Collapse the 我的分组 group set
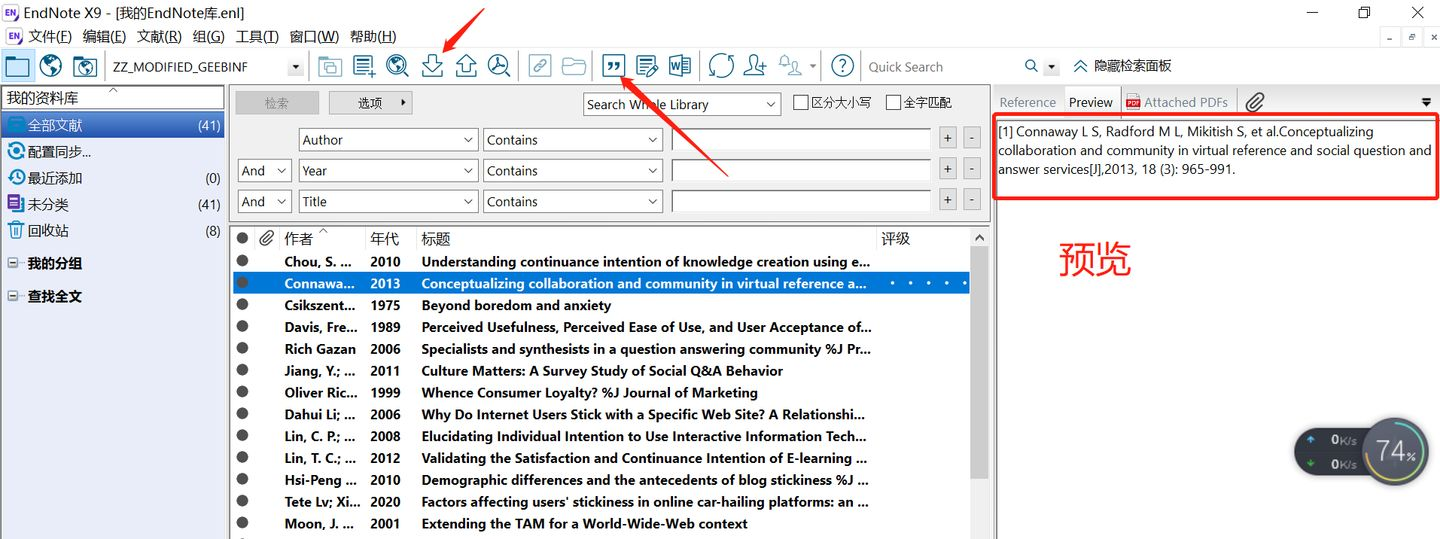1440x539 pixels. (13, 263)
